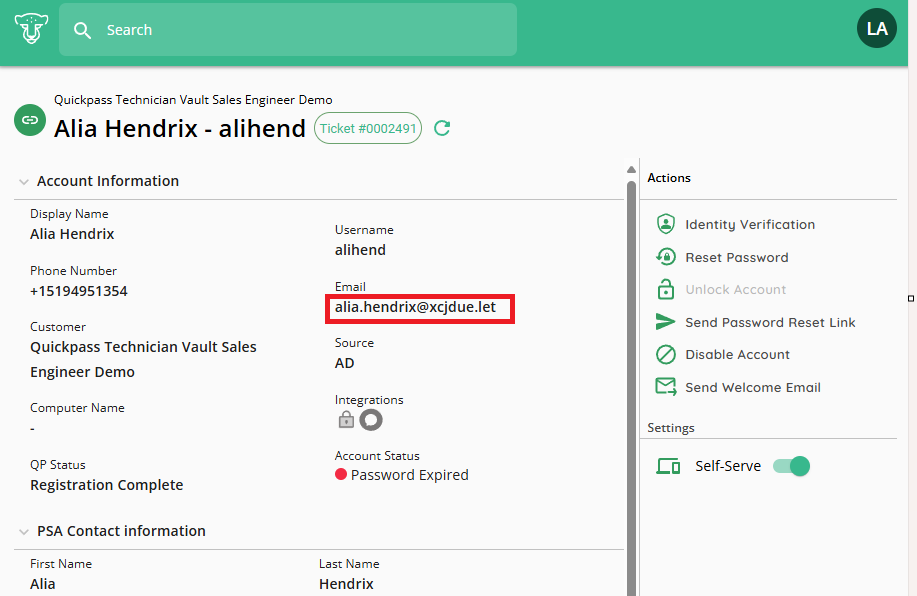This screenshot has height=596, width=917.
Task: Click the lock integration icon
Action: coord(346,419)
